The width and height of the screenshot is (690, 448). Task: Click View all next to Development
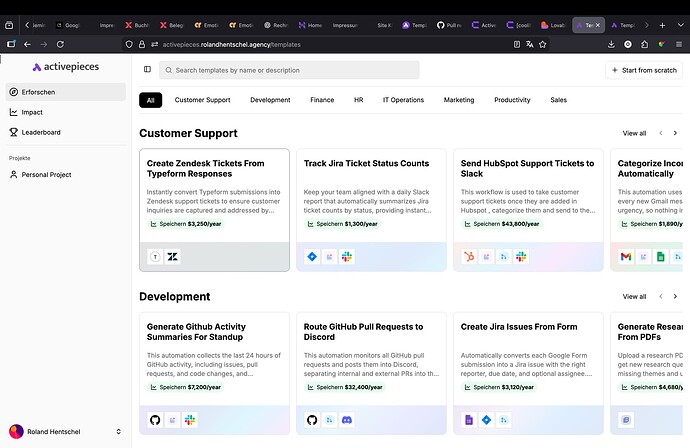coord(634,296)
